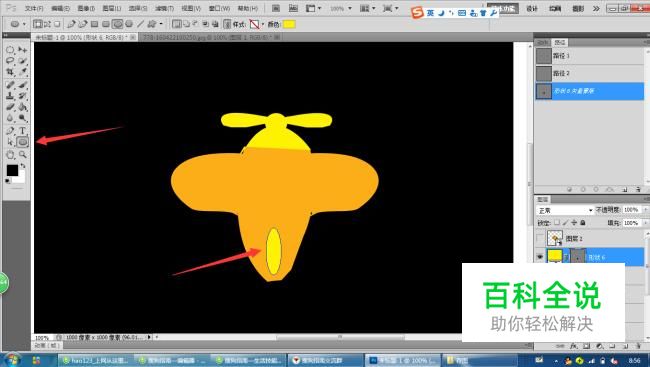Select the Ellipse shape tool in toolbox
The image size is (650, 367).
(23, 142)
